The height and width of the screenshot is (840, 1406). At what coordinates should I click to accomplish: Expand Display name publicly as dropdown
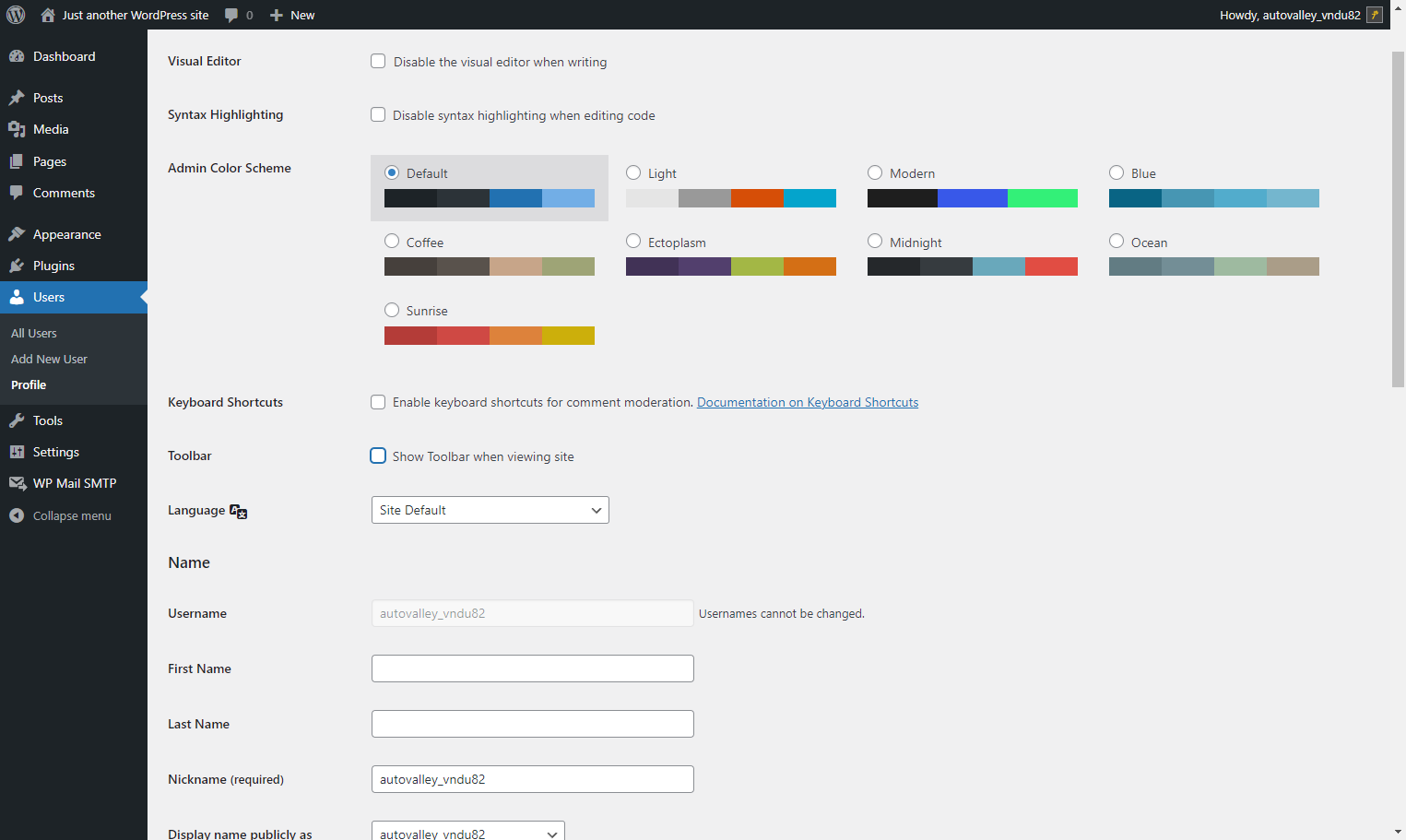pos(468,831)
